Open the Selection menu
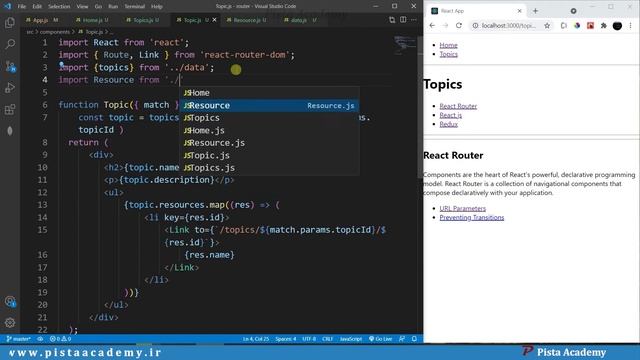The image size is (640, 360). [59, 7]
